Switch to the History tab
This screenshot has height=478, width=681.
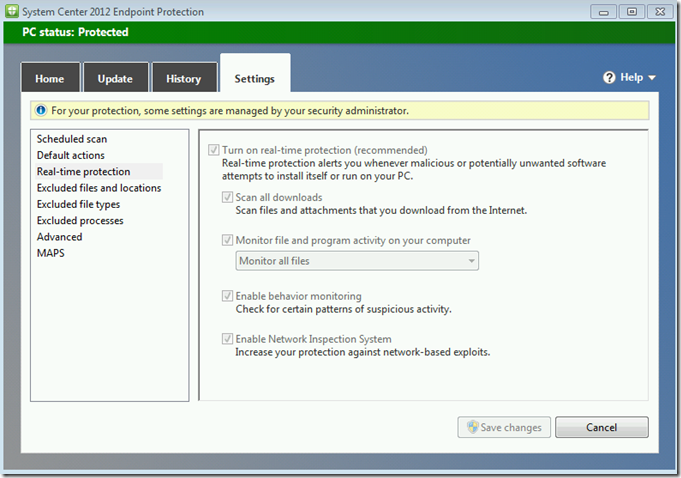(184, 79)
